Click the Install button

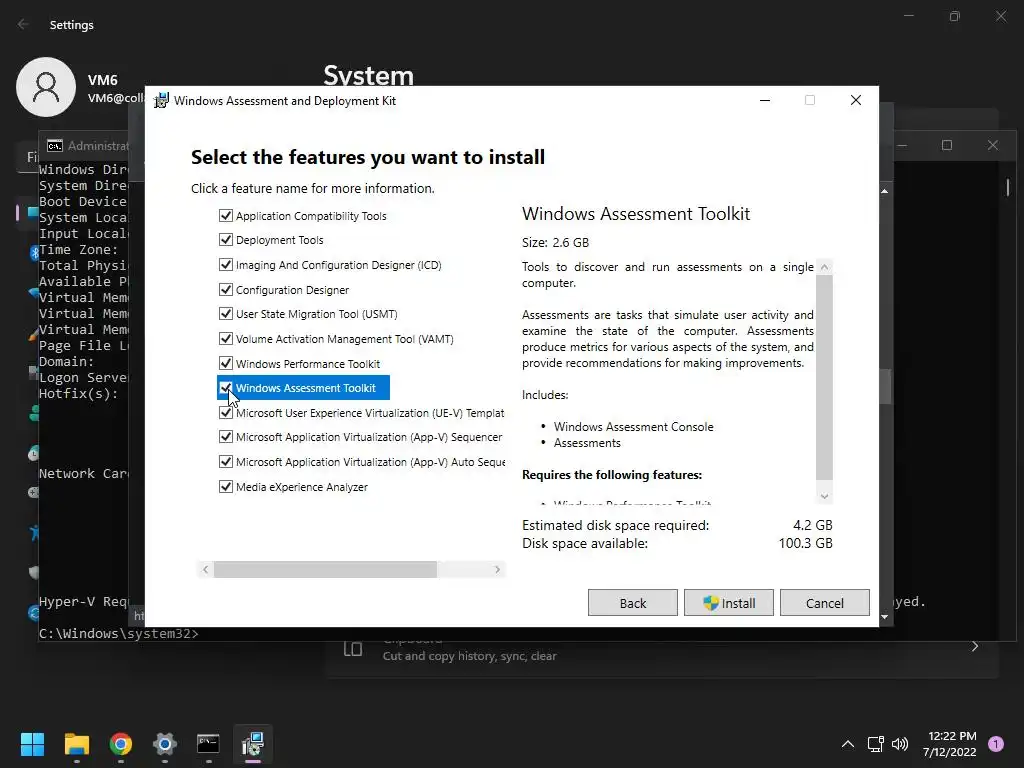729,603
